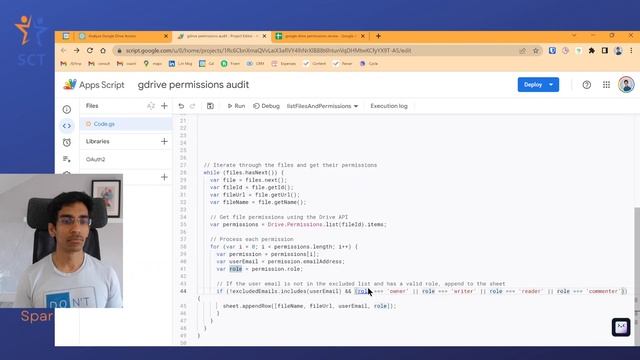Image resolution: width=640 pixels, height=360 pixels.
Task: Open the Chrome profile avatar
Action: coord(618,51)
